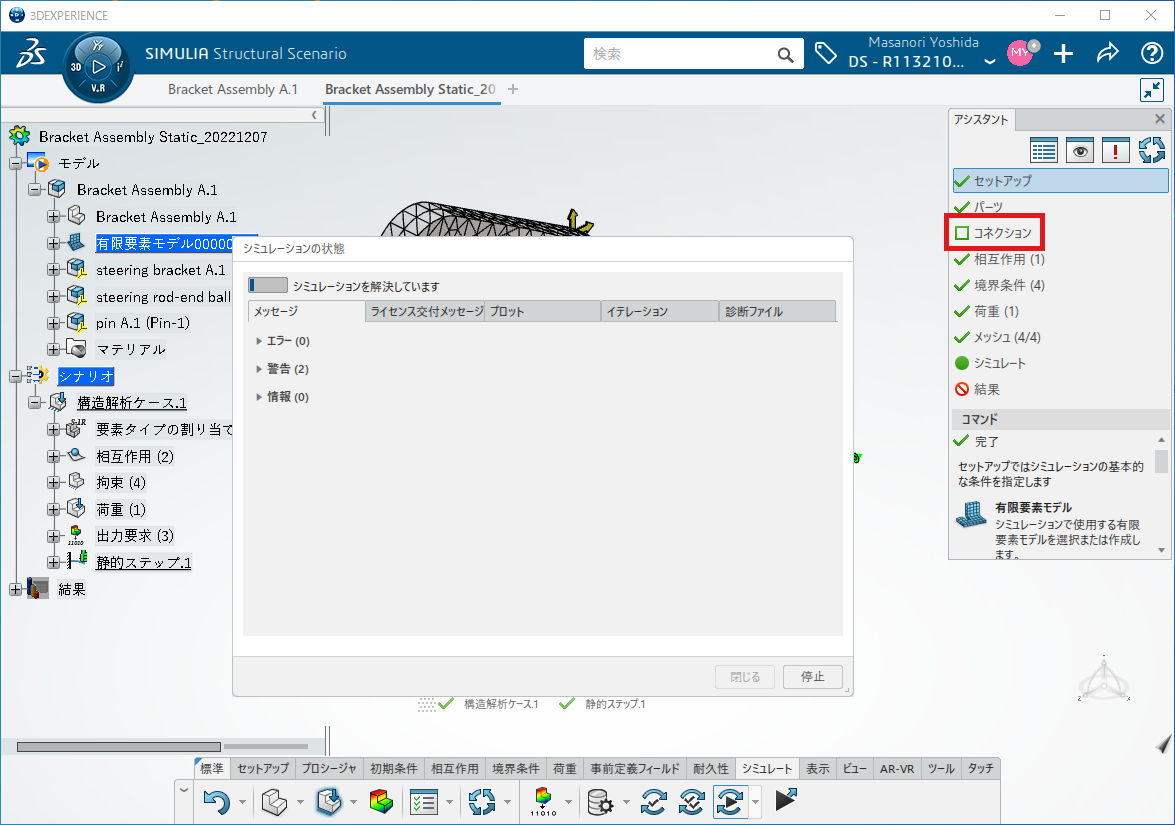1175x825 pixels.
Task: Select the 静的ステップ.1 tree item
Action: (143, 563)
